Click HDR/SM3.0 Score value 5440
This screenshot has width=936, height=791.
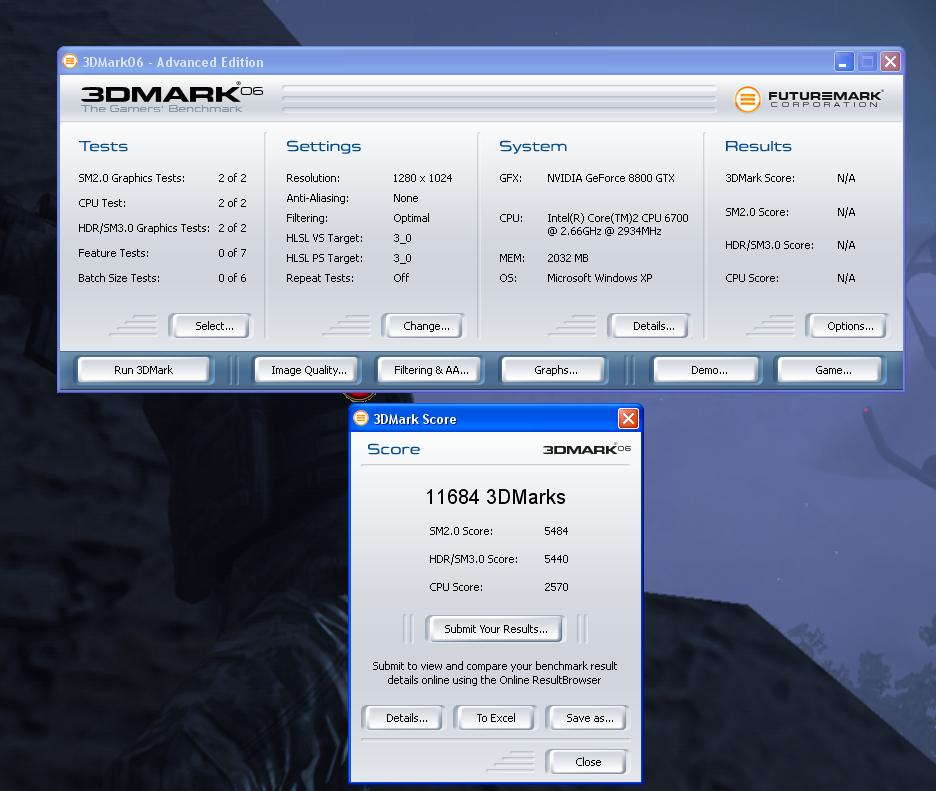[x=556, y=559]
